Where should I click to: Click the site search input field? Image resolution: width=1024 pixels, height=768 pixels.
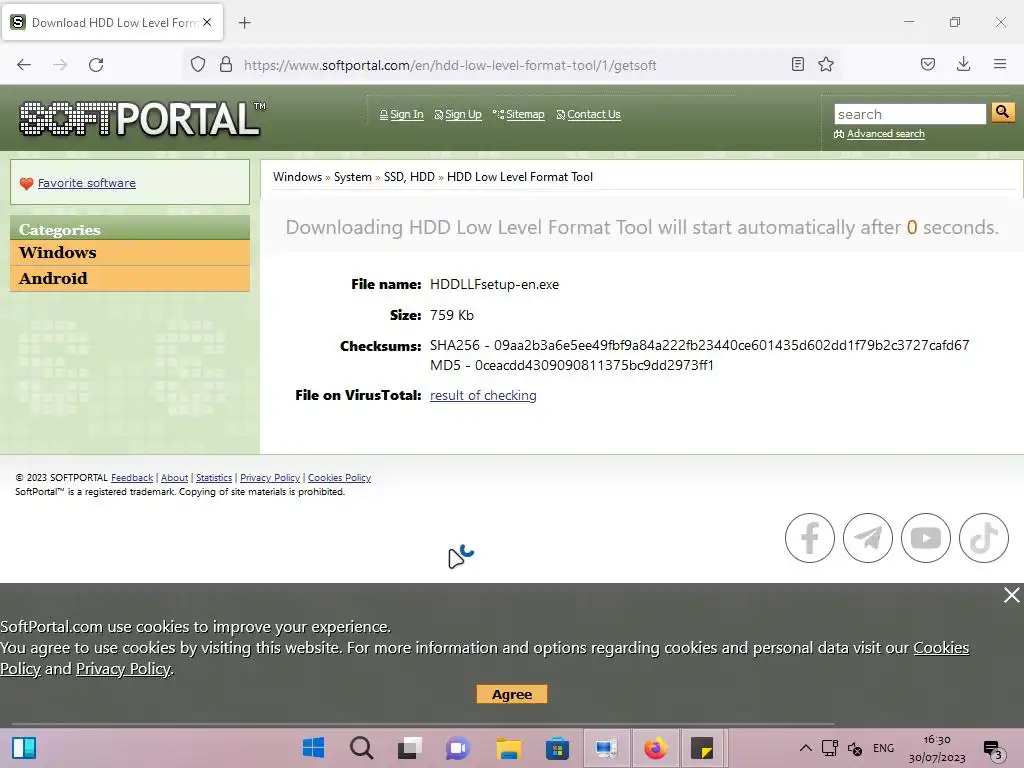(910, 114)
